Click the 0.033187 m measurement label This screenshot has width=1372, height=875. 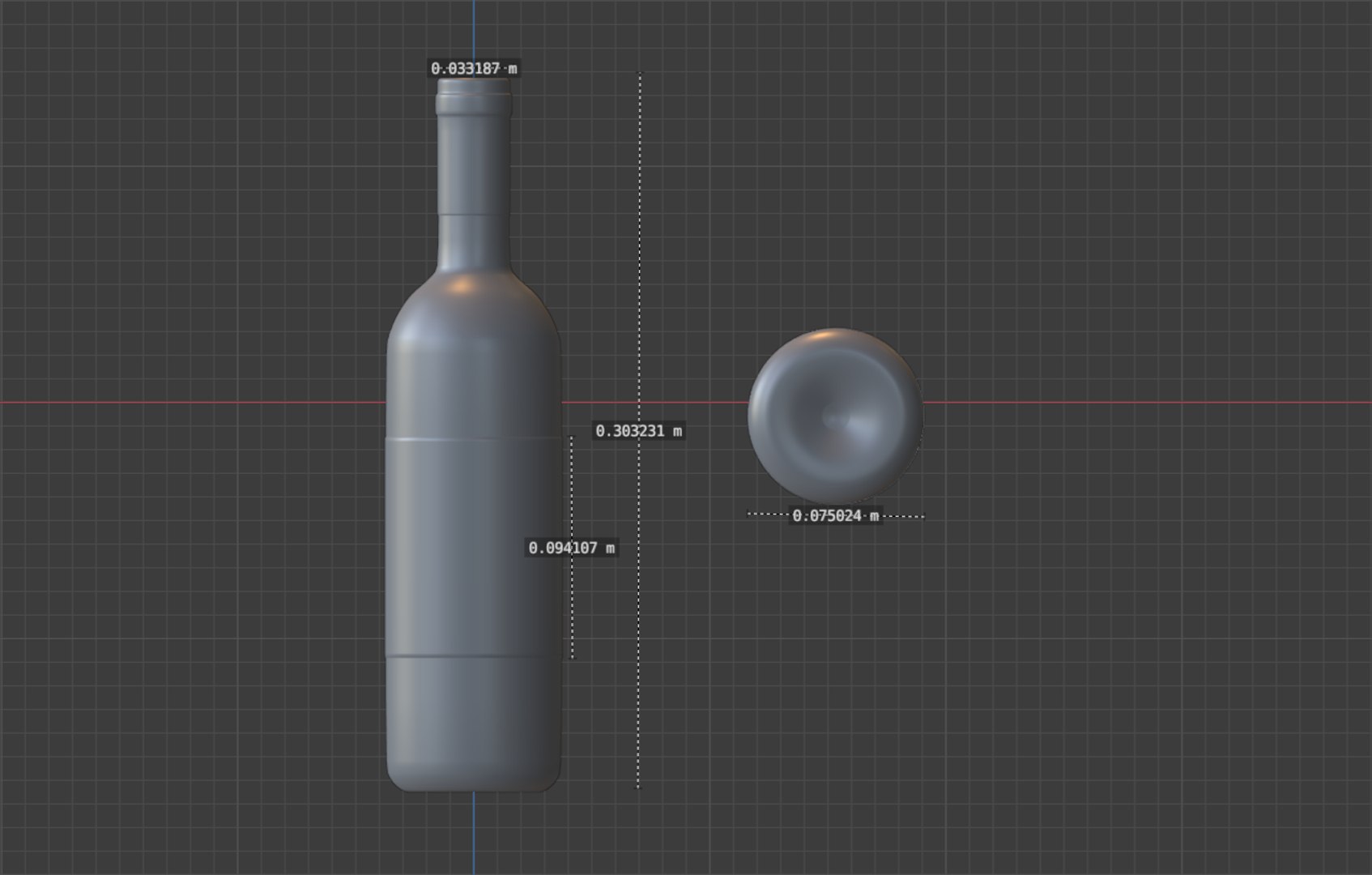pyautogui.click(x=474, y=69)
